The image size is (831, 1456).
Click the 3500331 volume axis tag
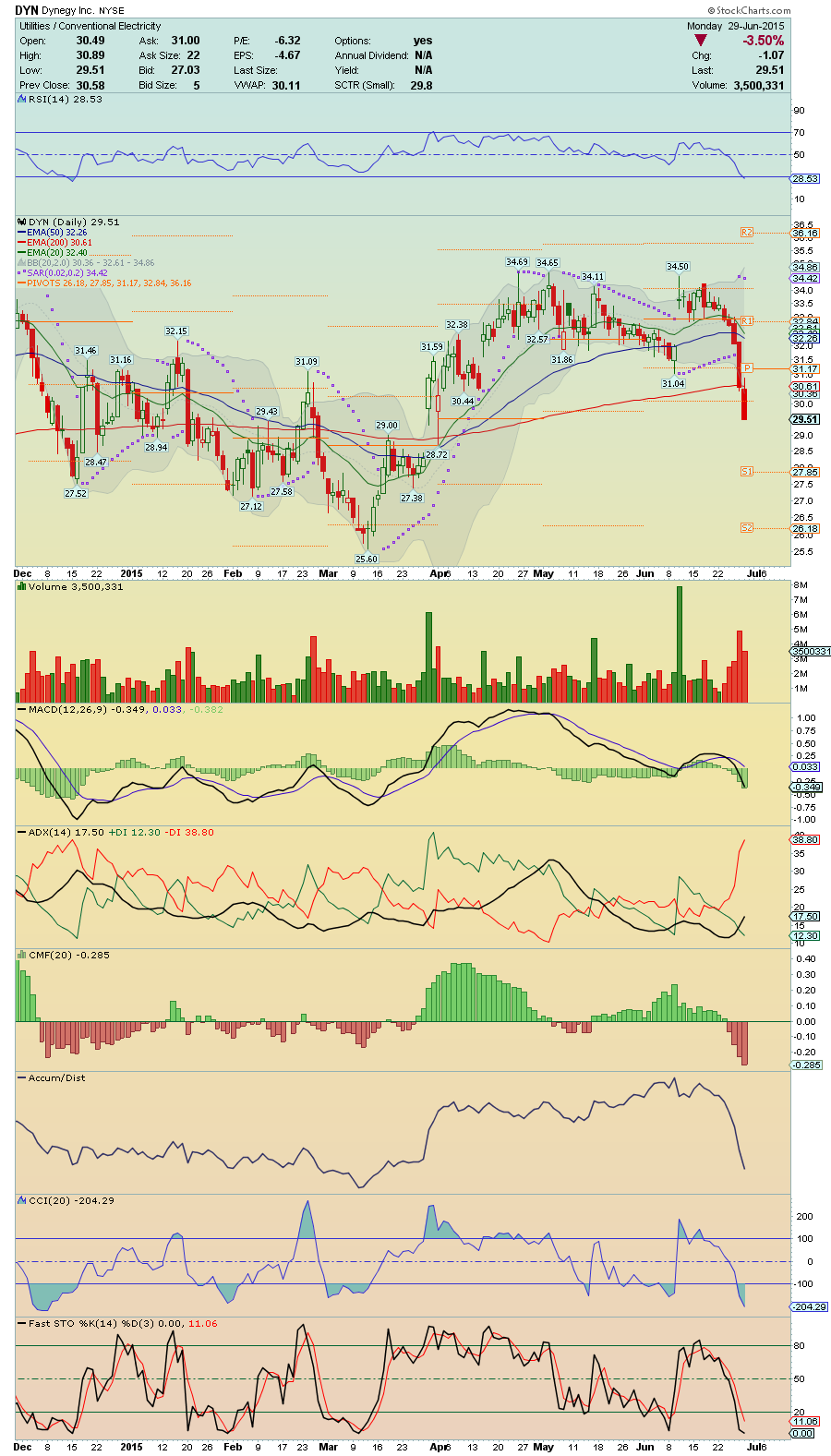811,652
